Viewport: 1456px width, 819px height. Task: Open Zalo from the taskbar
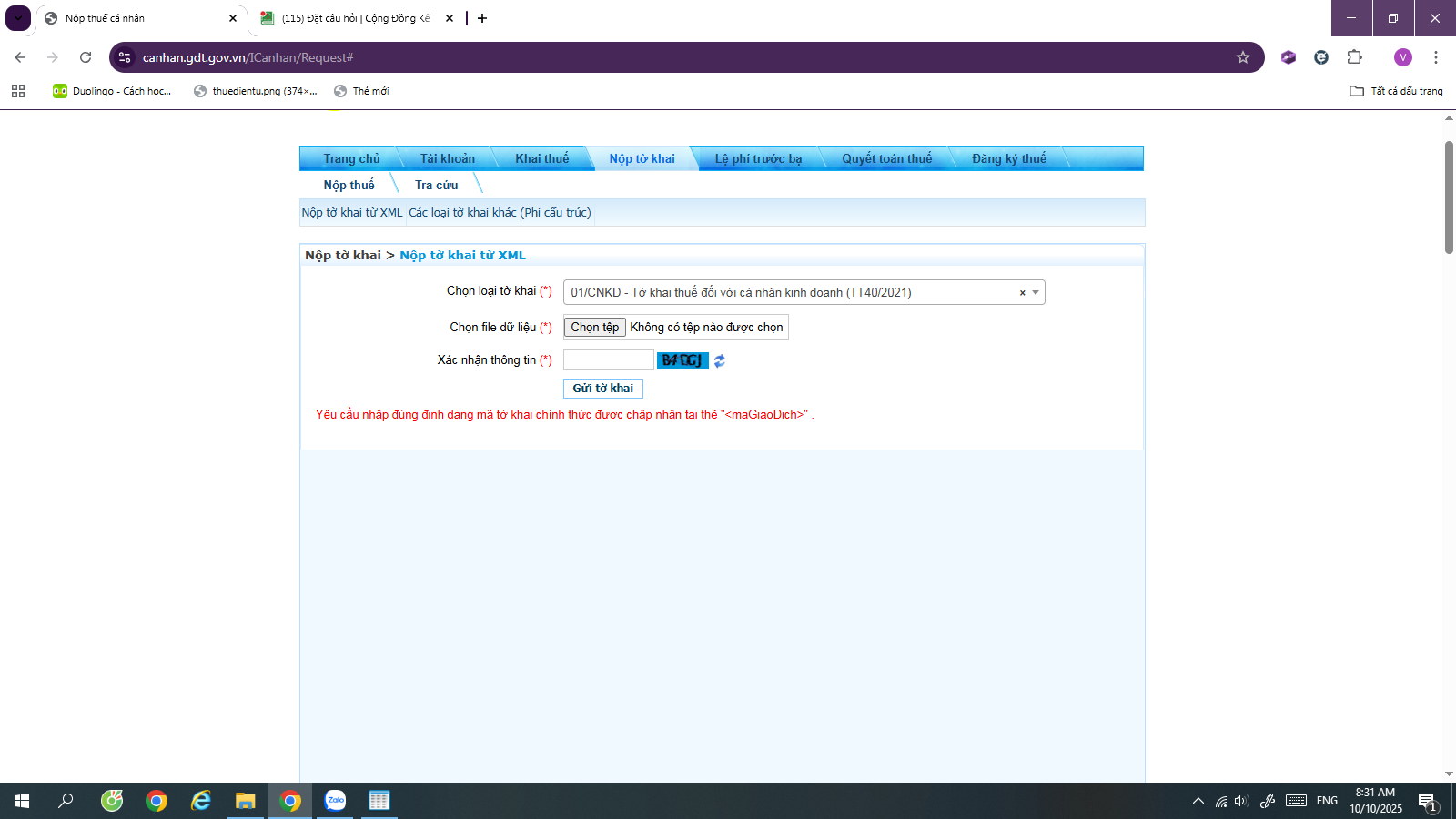pos(336,801)
